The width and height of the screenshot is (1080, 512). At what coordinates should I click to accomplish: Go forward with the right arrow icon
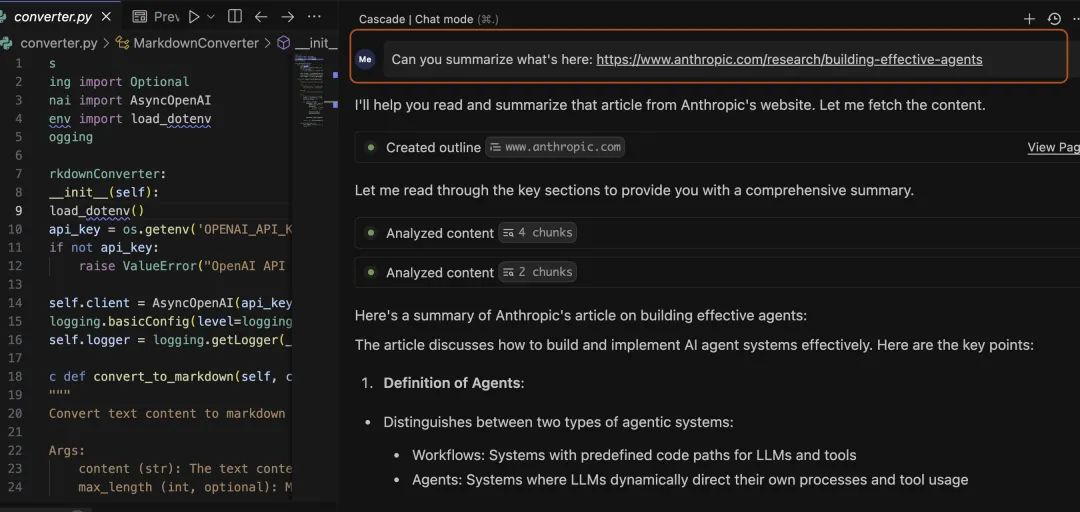pyautogui.click(x=287, y=17)
